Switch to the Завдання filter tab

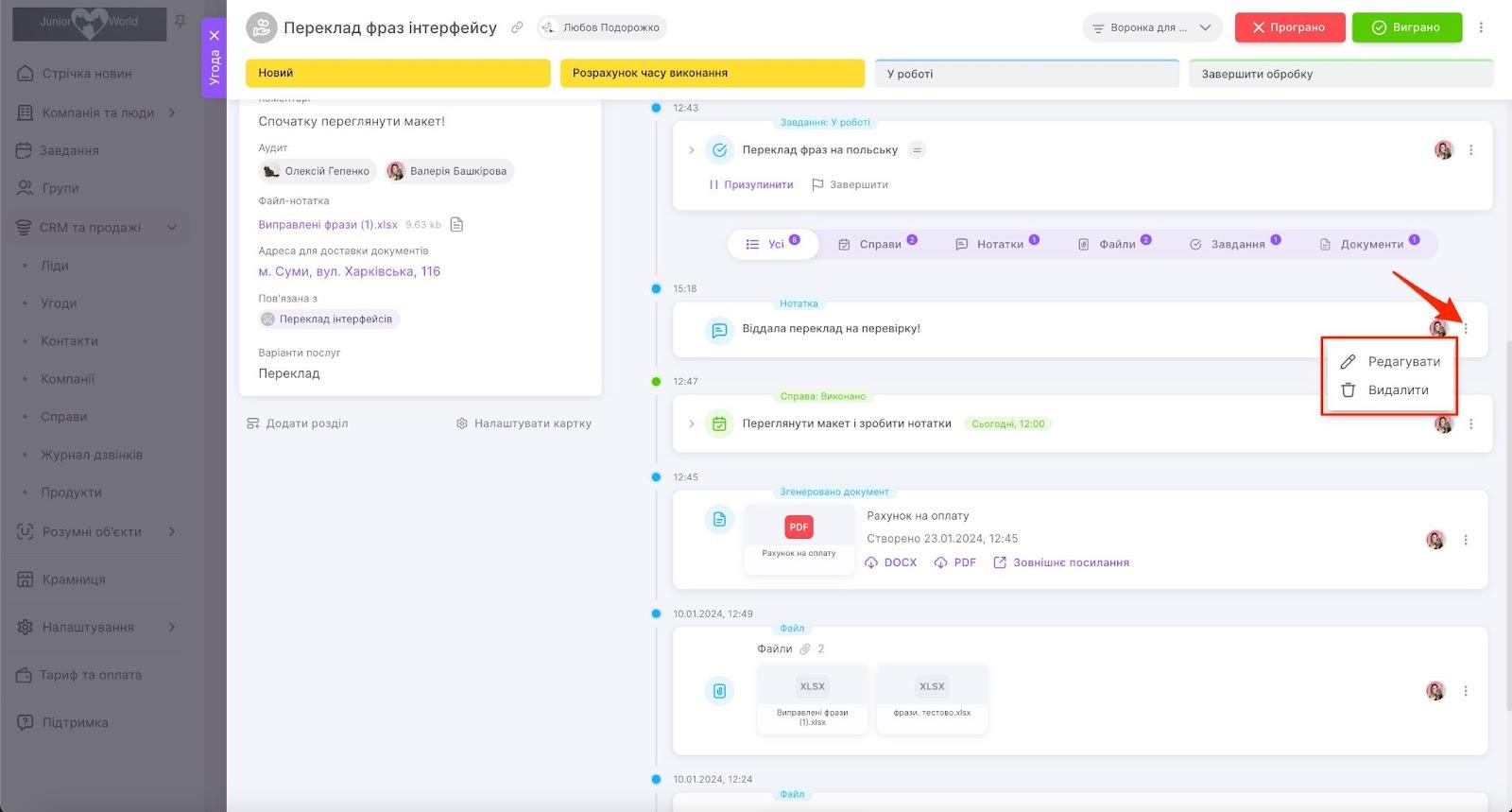[1235, 244]
